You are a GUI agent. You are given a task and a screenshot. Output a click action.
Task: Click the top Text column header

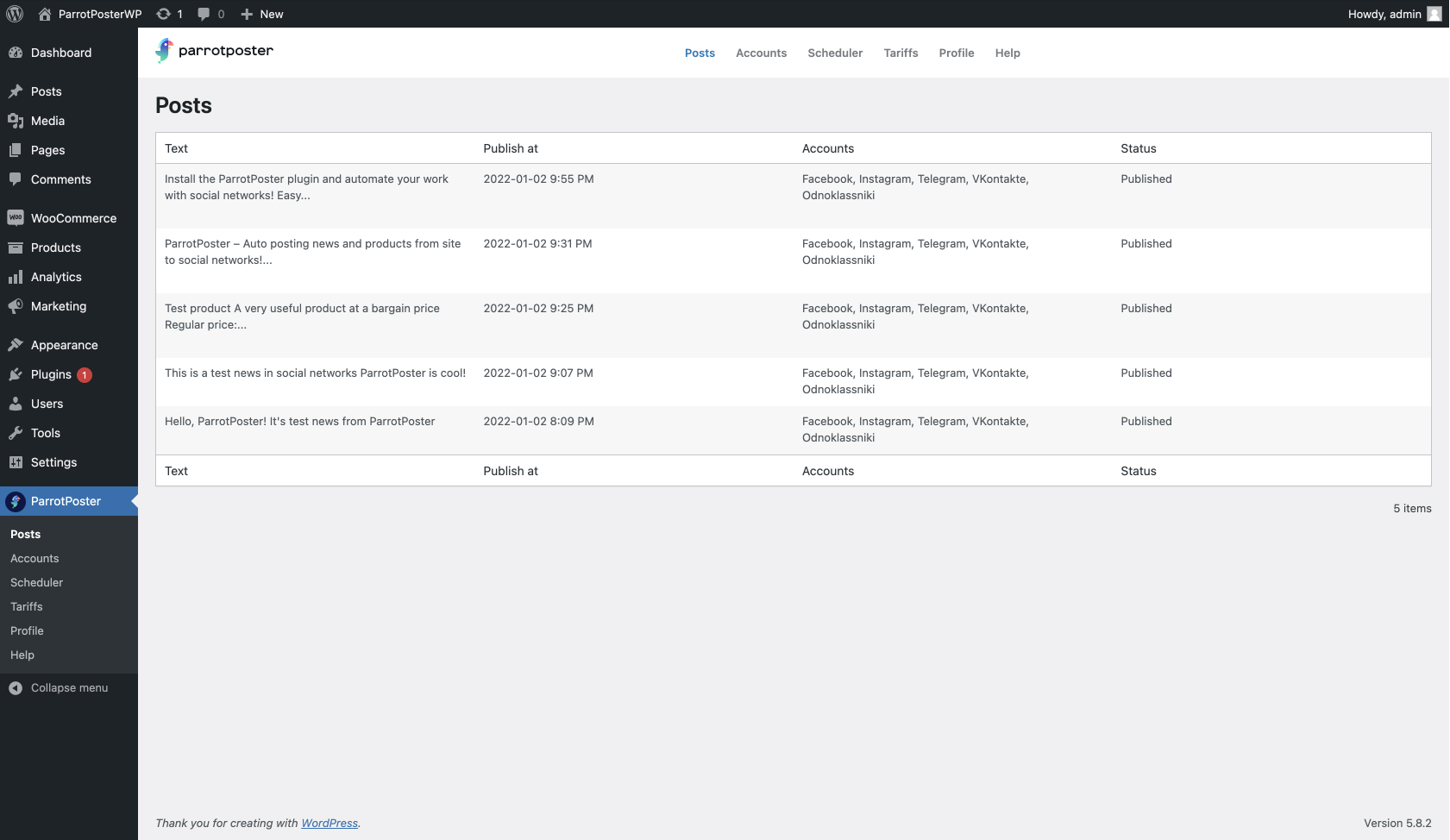pyautogui.click(x=176, y=148)
